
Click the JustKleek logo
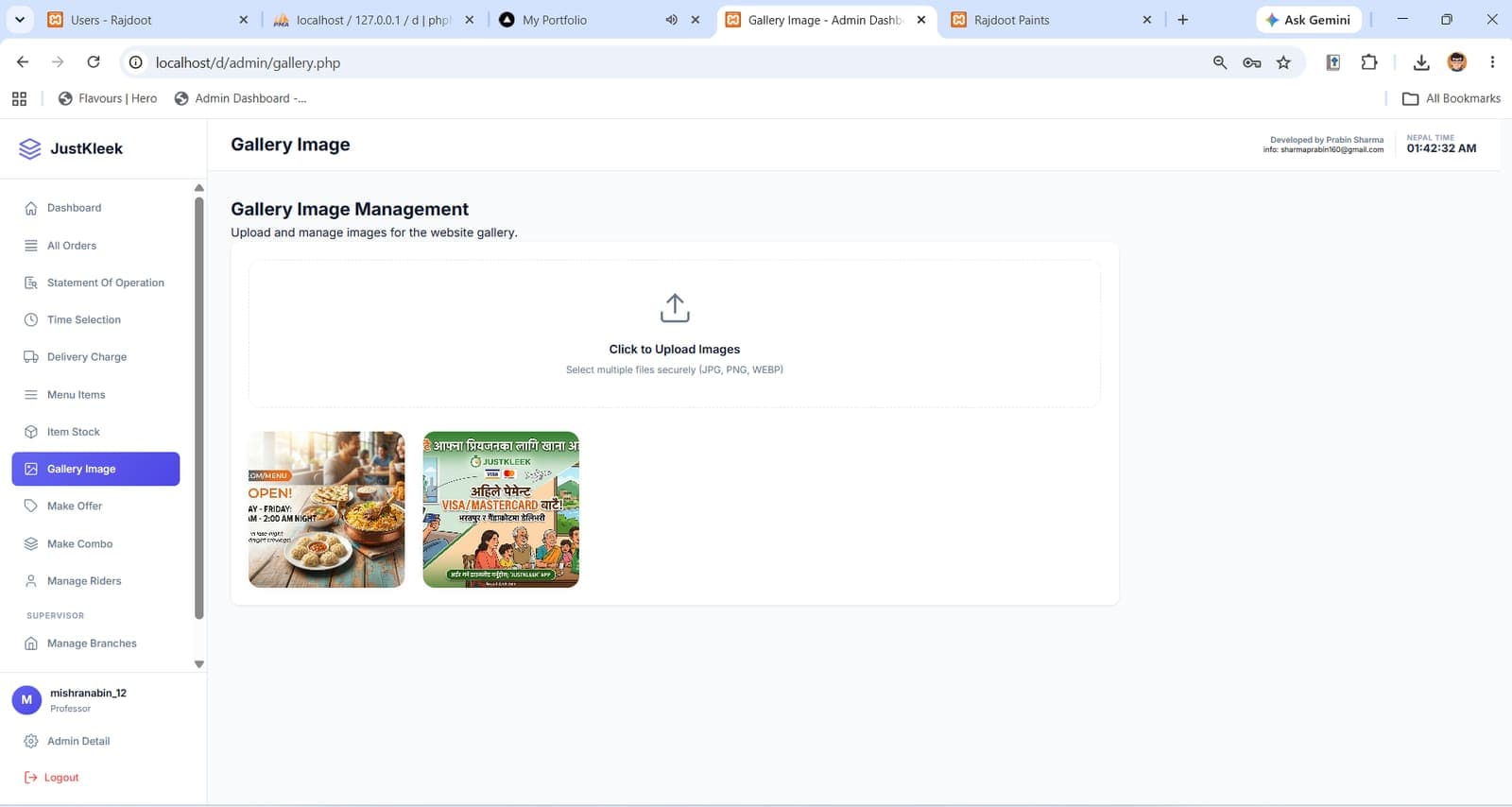tap(71, 148)
